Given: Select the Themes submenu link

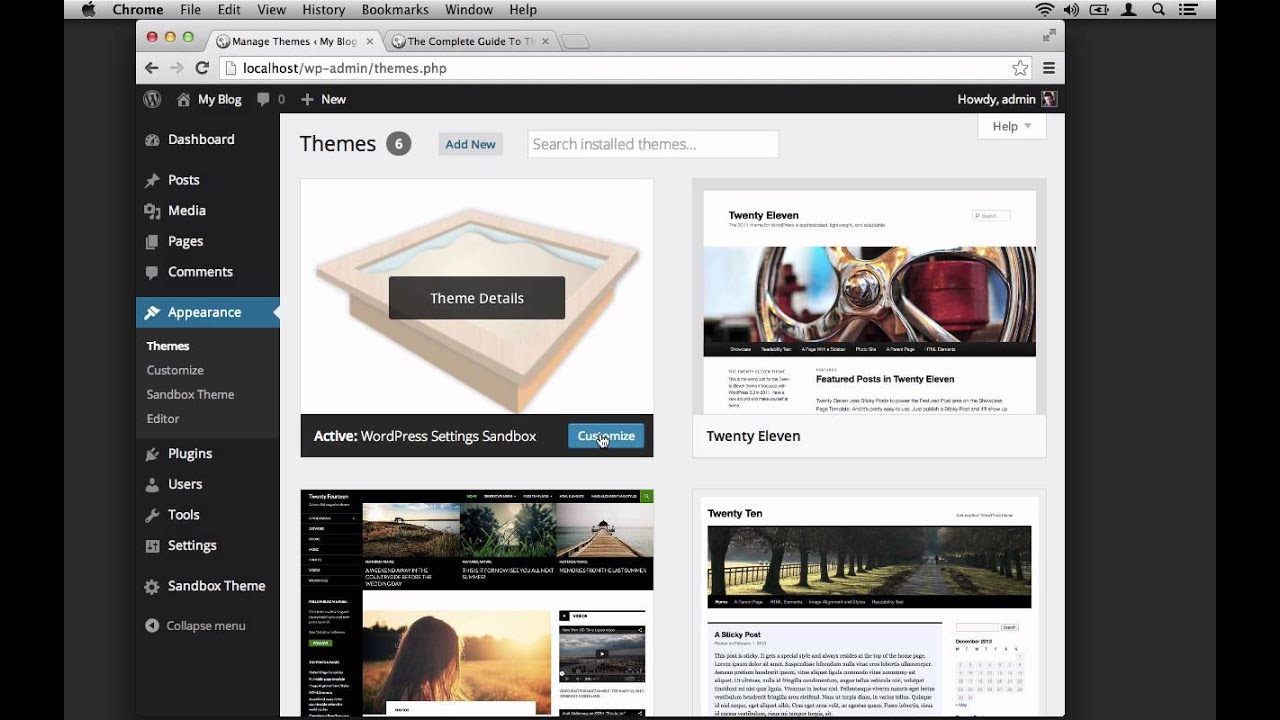Looking at the screenshot, I should [168, 346].
